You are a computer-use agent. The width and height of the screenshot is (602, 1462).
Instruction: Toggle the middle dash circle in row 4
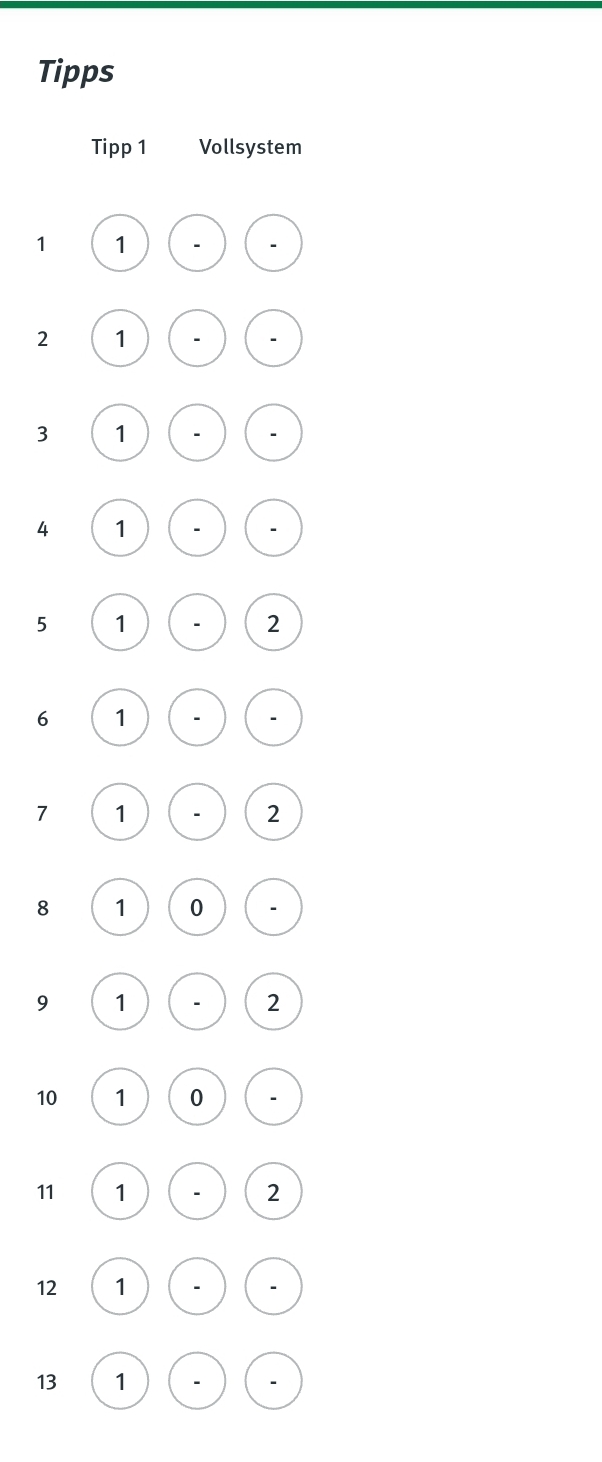197,528
